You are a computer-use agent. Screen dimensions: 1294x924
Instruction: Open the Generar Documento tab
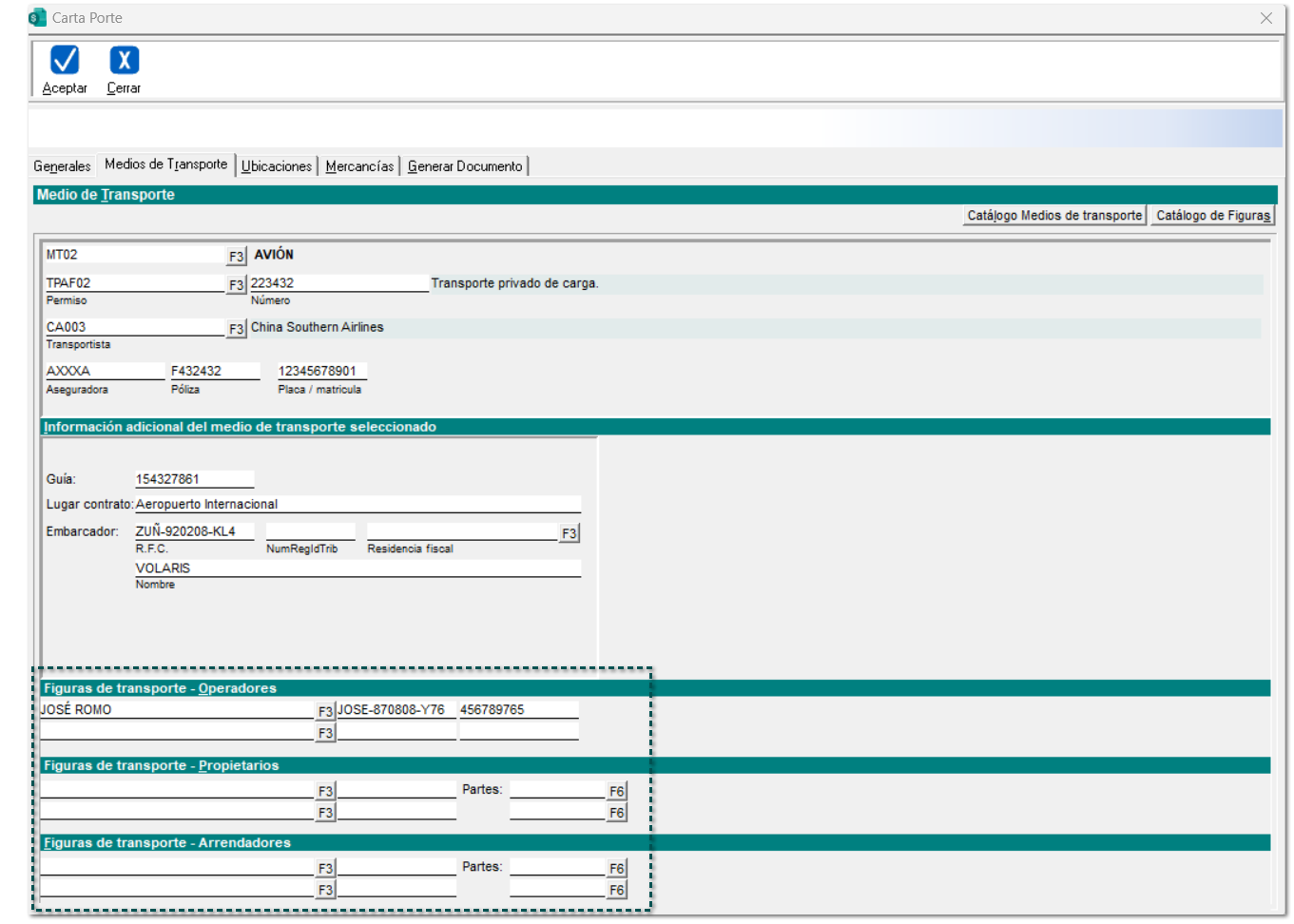[465, 166]
